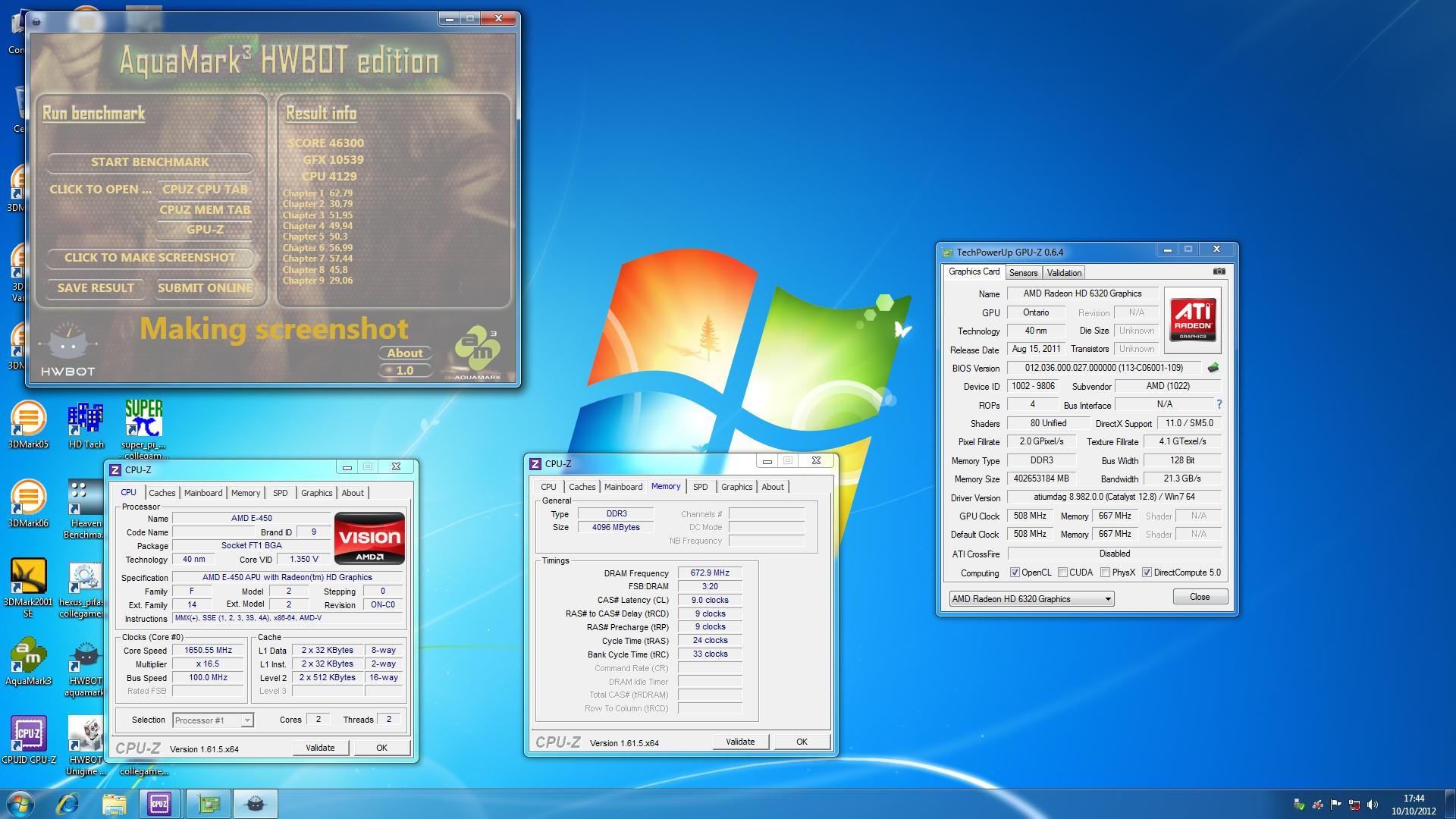Viewport: 1456px width, 819px height.
Task: Open the HD Tach desktop icon
Action: point(86,425)
